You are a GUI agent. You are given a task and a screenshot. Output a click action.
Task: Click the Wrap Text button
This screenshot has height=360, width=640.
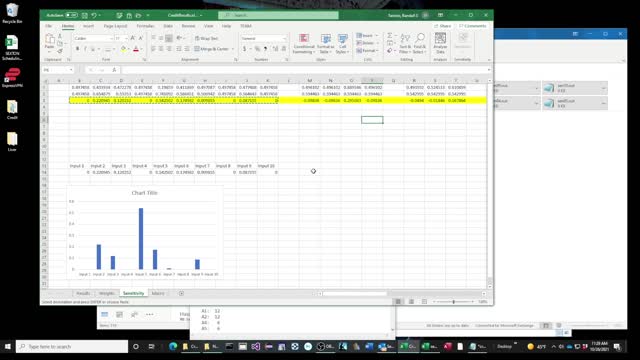(x=207, y=38)
